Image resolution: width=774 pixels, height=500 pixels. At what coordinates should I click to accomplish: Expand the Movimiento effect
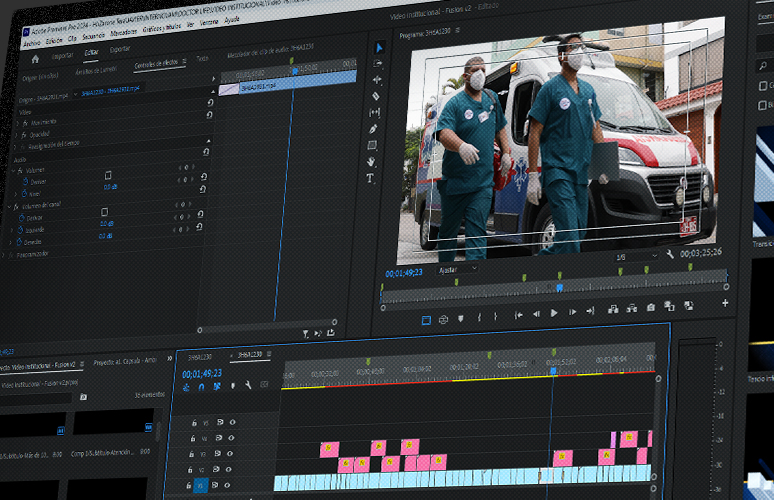(17, 124)
